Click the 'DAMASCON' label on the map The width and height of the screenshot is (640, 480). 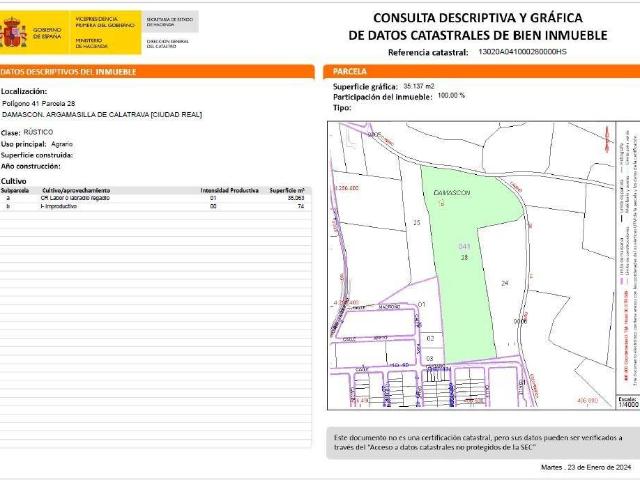click(451, 193)
